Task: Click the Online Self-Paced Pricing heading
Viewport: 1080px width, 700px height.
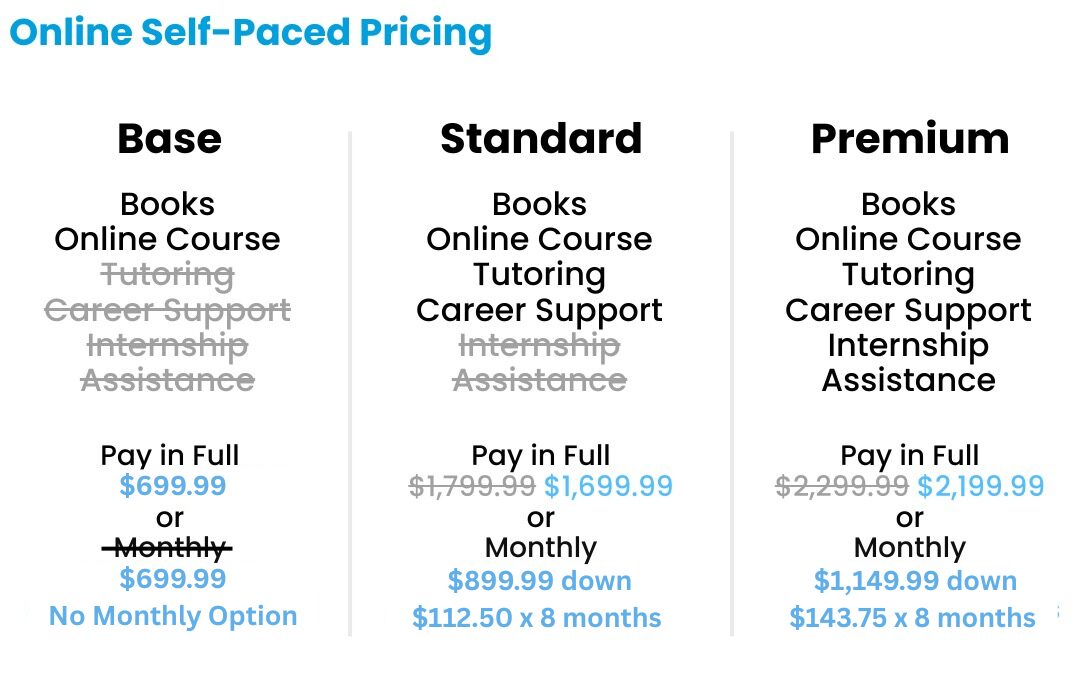Action: 250,33
